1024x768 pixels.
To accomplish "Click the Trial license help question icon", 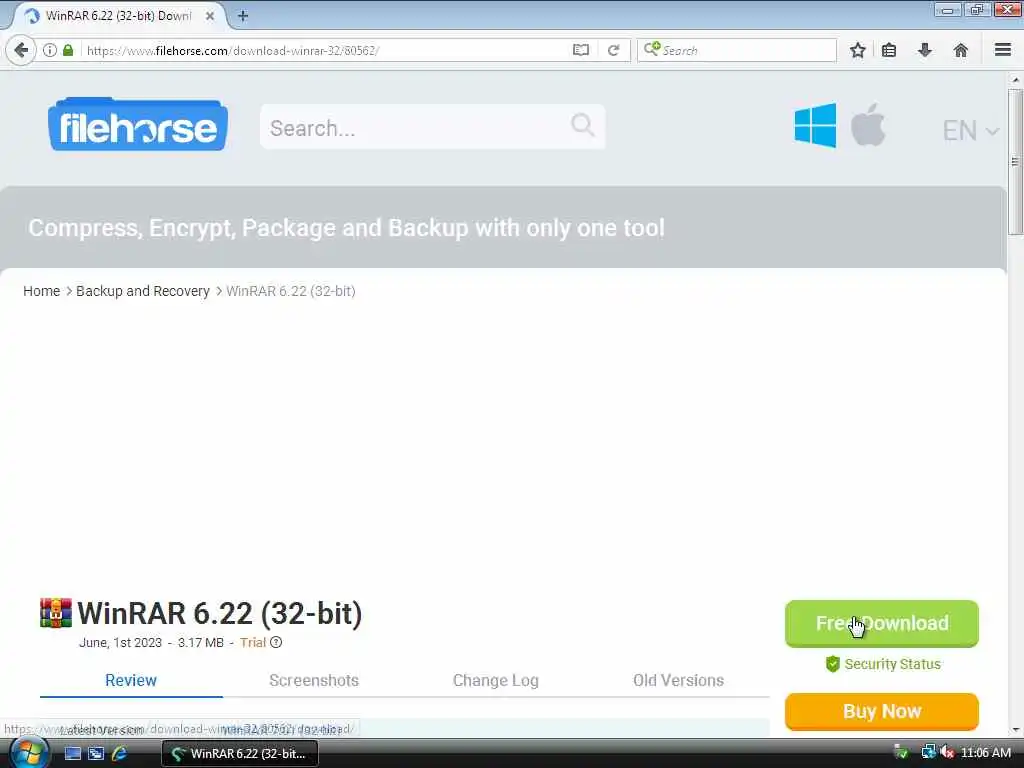I will tap(276, 642).
